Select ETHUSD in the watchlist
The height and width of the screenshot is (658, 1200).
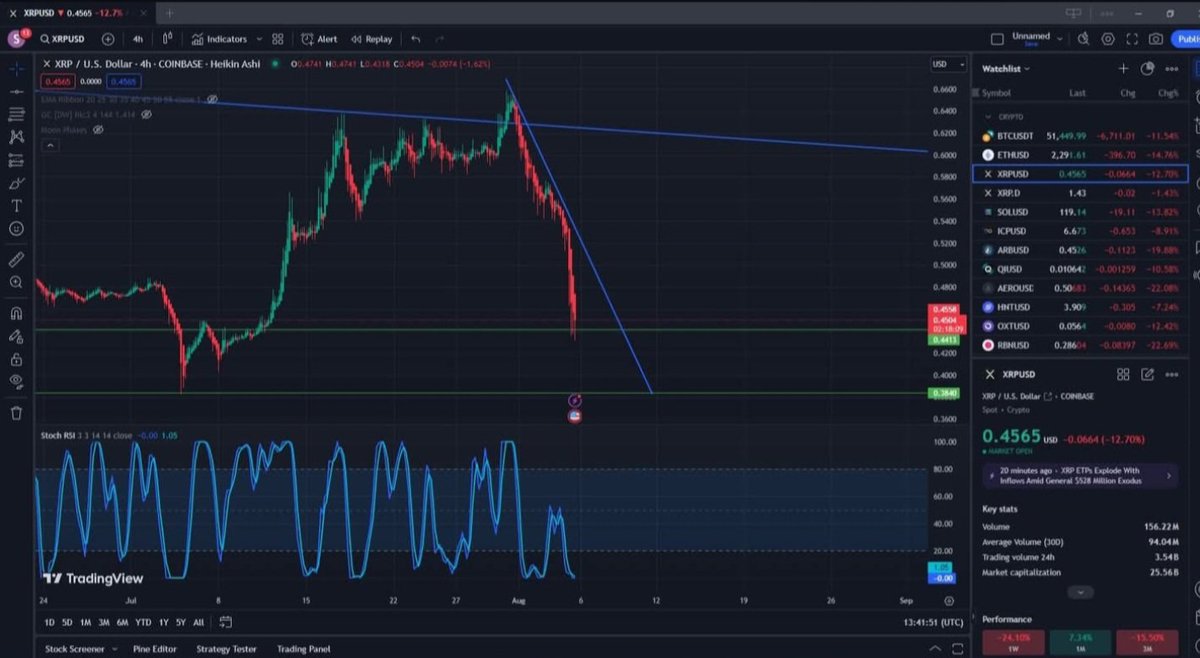(1081, 155)
